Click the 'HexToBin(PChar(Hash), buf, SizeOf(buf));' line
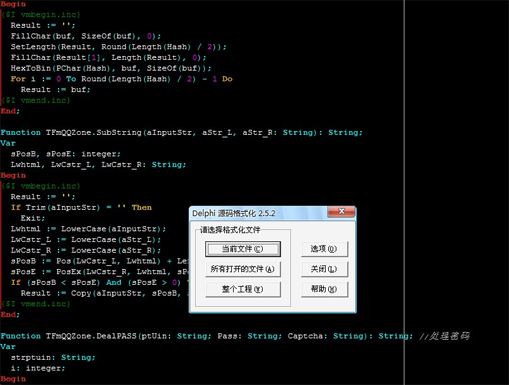This screenshot has height=385, width=509. pyautogui.click(x=111, y=68)
